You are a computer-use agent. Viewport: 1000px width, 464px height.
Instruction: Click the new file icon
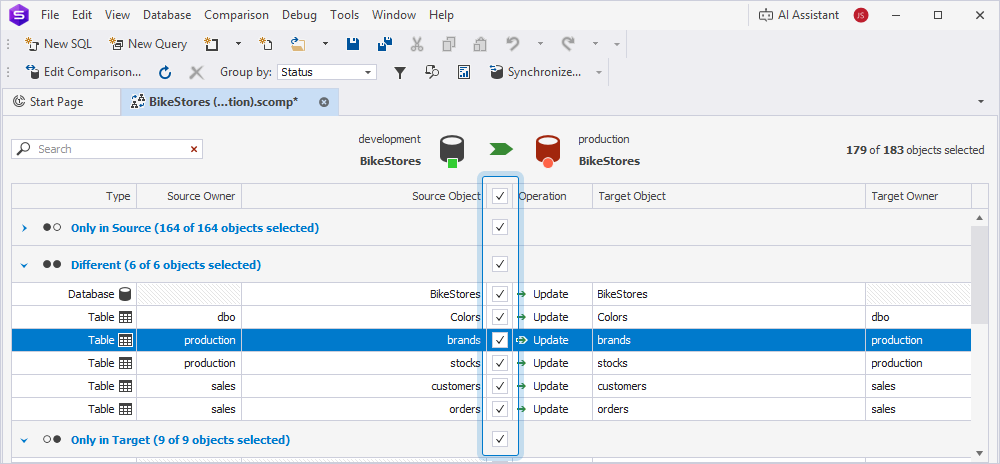(266, 44)
